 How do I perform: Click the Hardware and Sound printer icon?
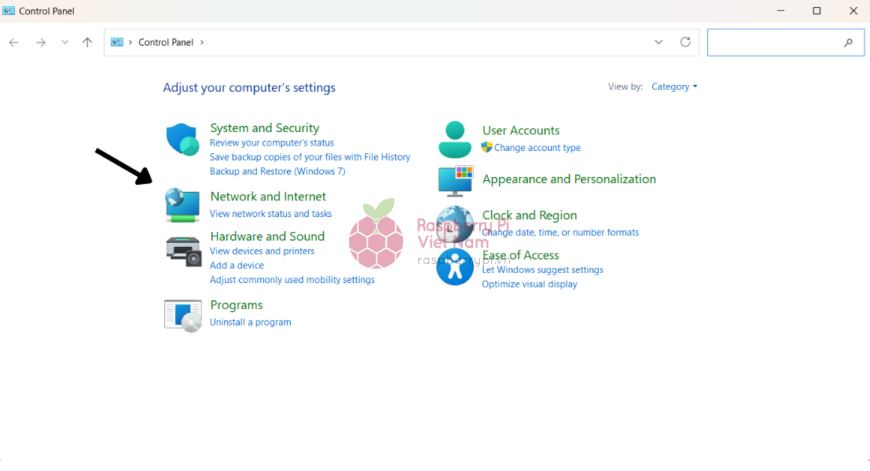pos(183,251)
